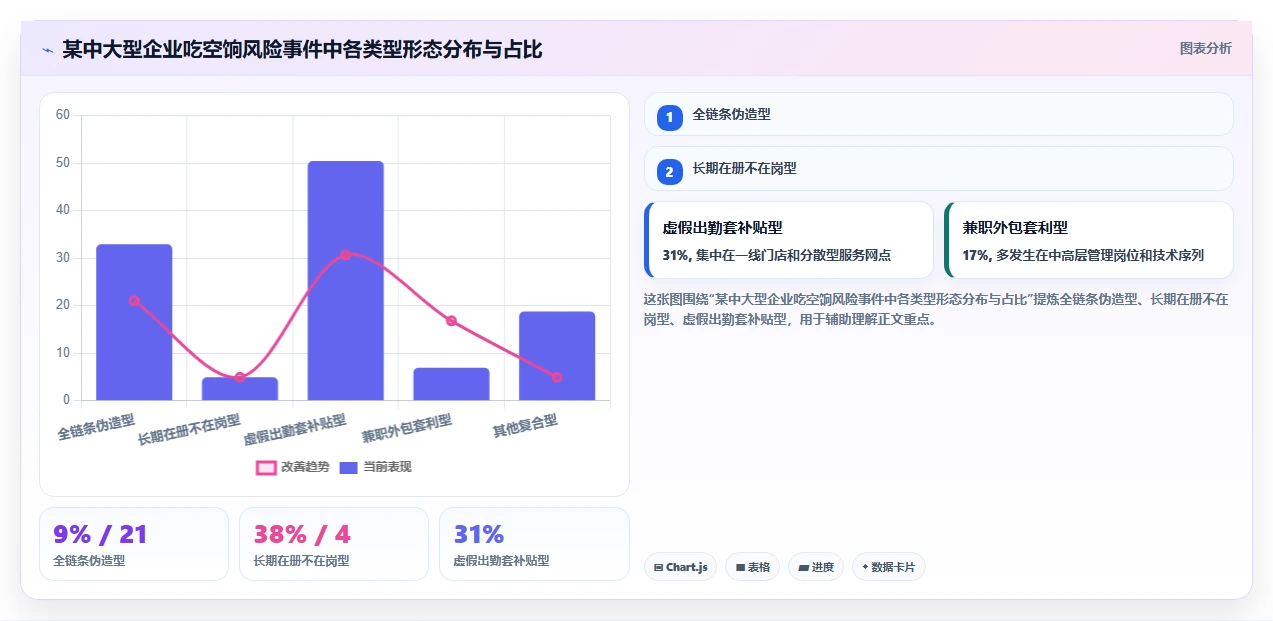Click the 兼职外包套利型 bar in chart

(x=451, y=384)
